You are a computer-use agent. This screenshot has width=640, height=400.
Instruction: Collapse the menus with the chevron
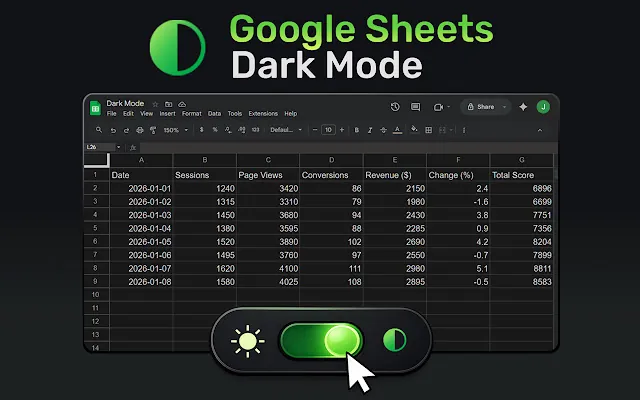[540, 130]
